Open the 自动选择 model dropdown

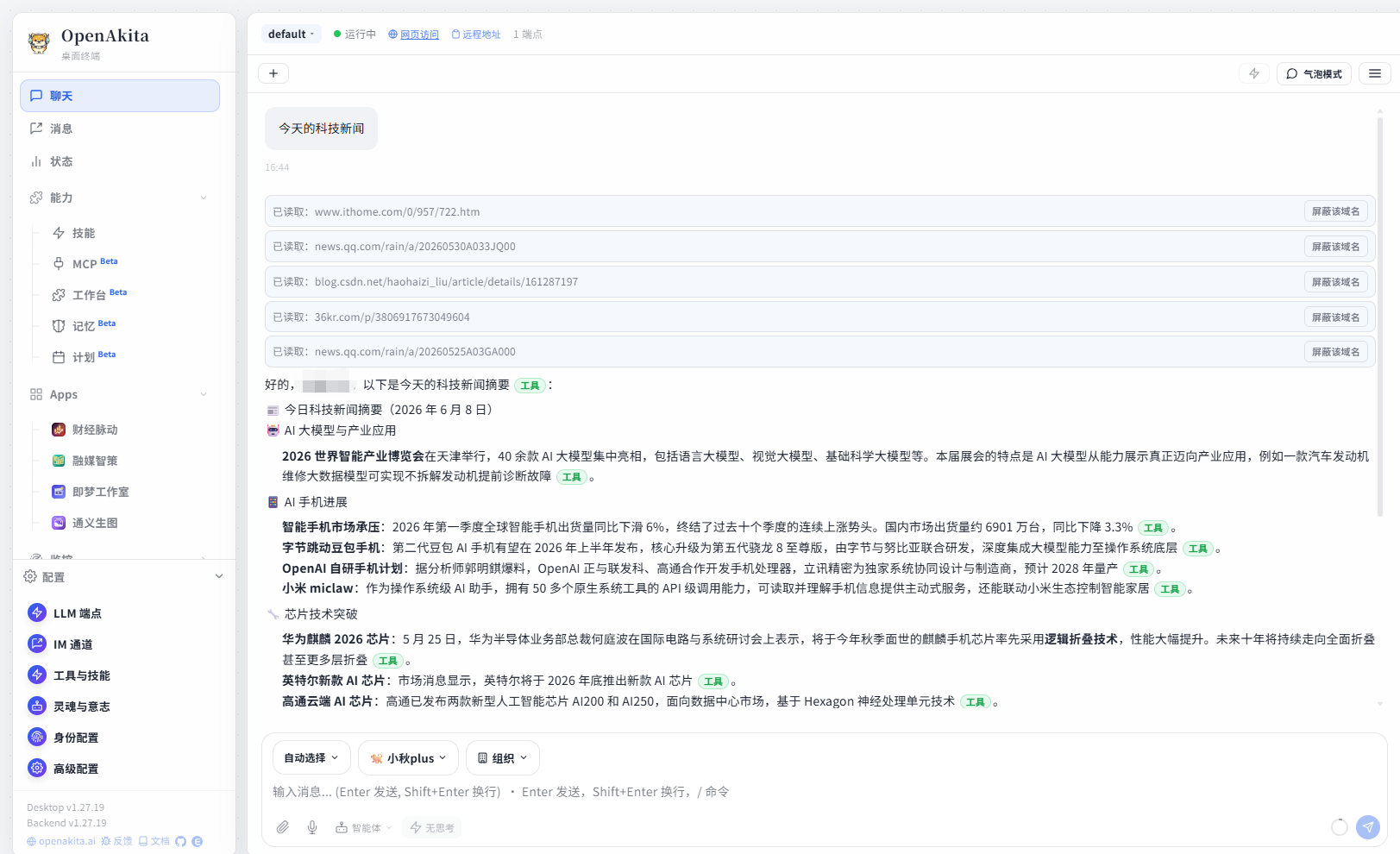tap(311, 758)
